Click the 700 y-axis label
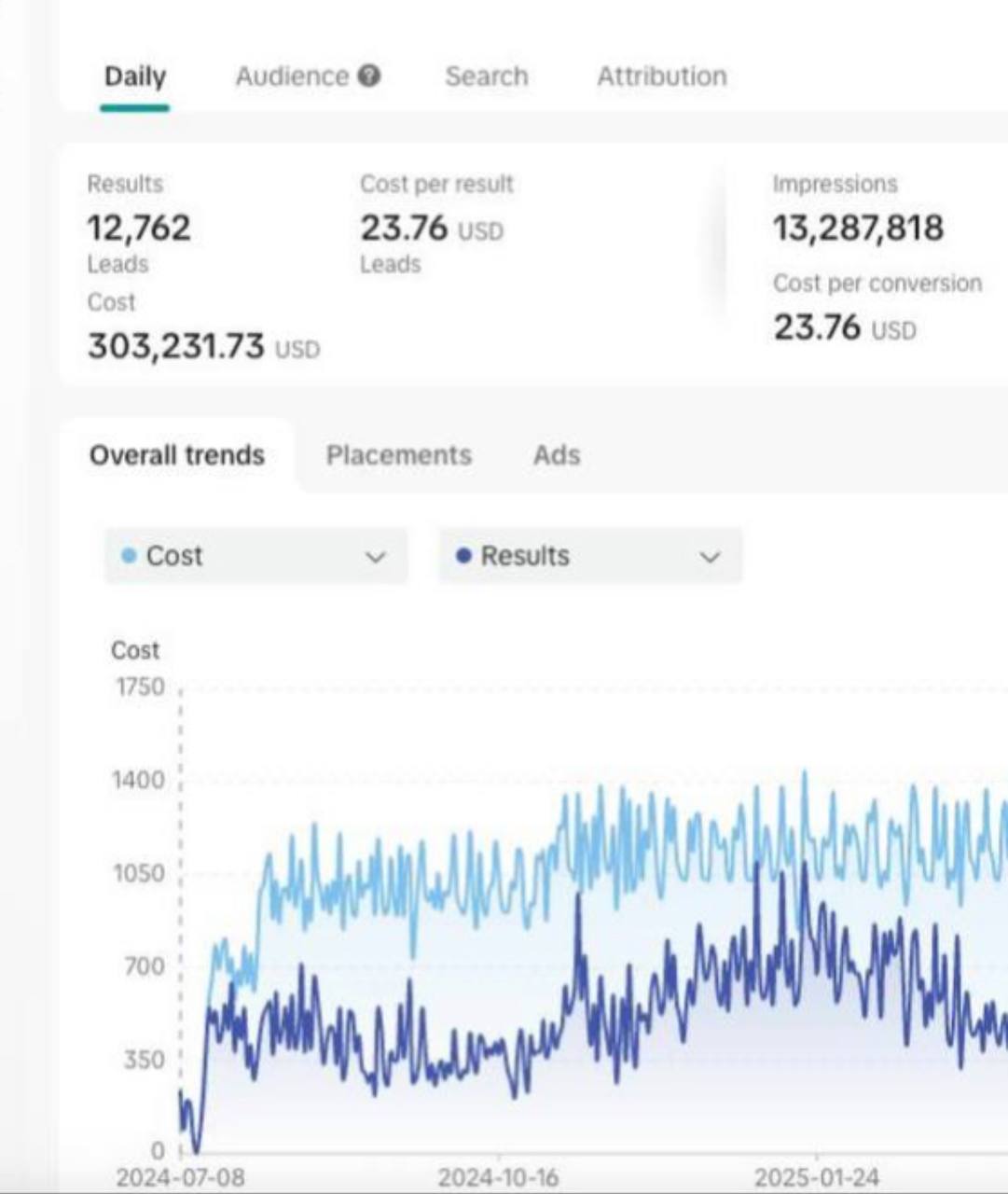The image size is (1008, 1194). pos(145,966)
